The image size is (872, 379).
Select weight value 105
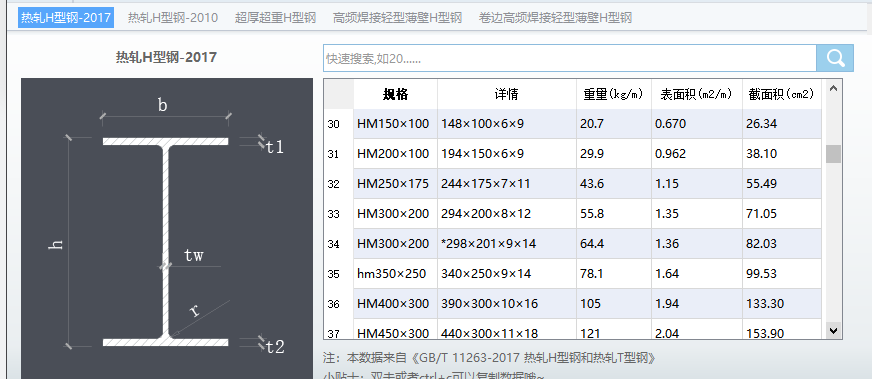click(613, 304)
